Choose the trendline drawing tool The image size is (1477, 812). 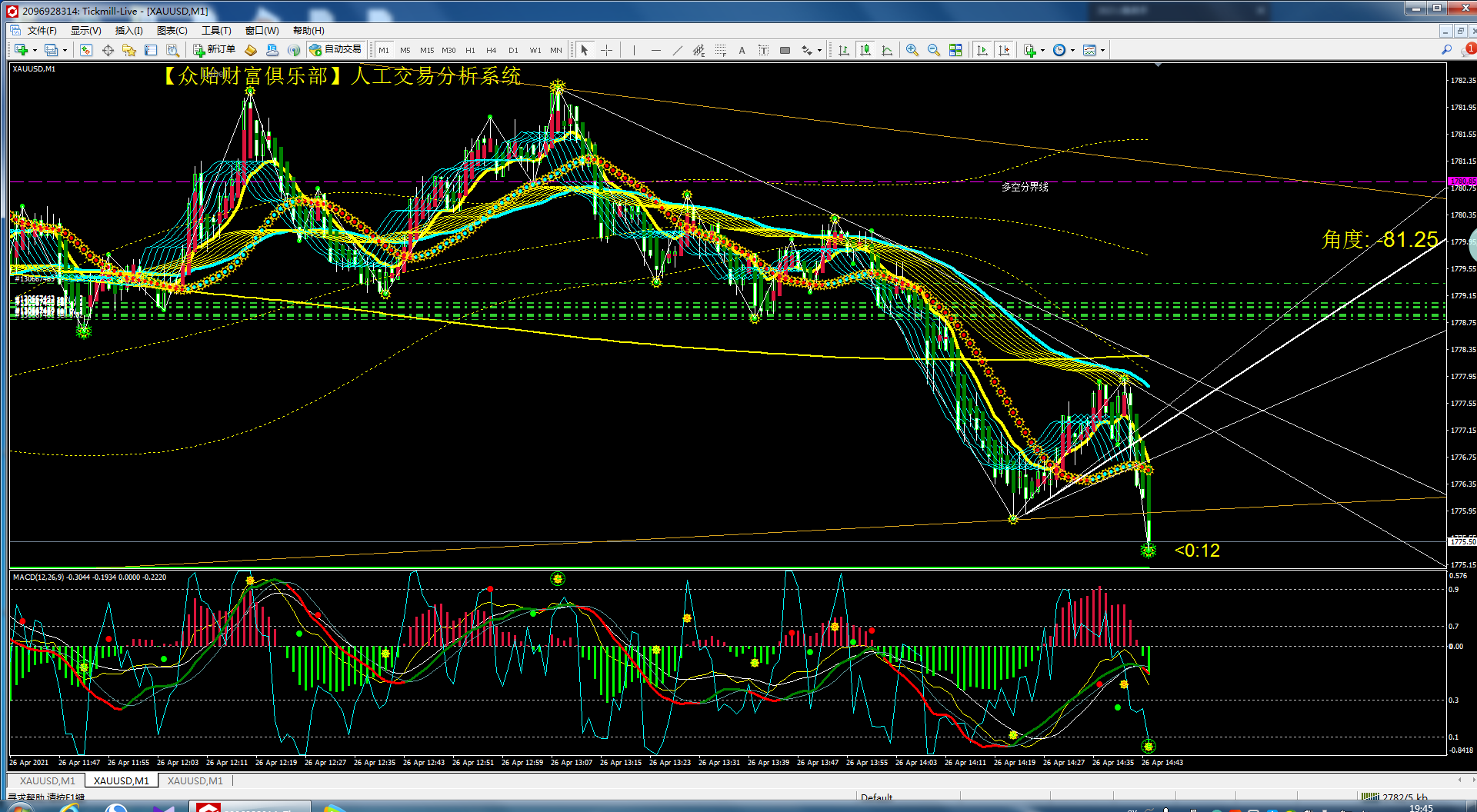[x=677, y=50]
